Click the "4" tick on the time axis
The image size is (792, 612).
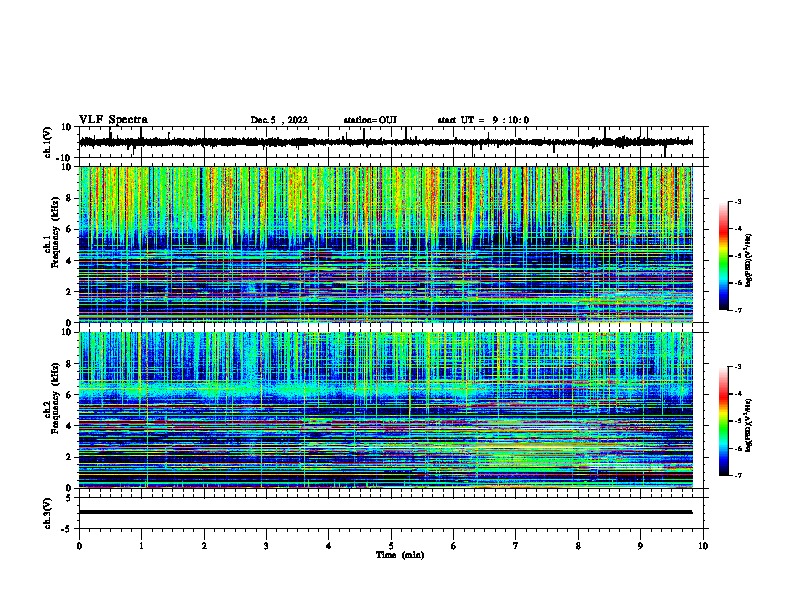pos(329,546)
